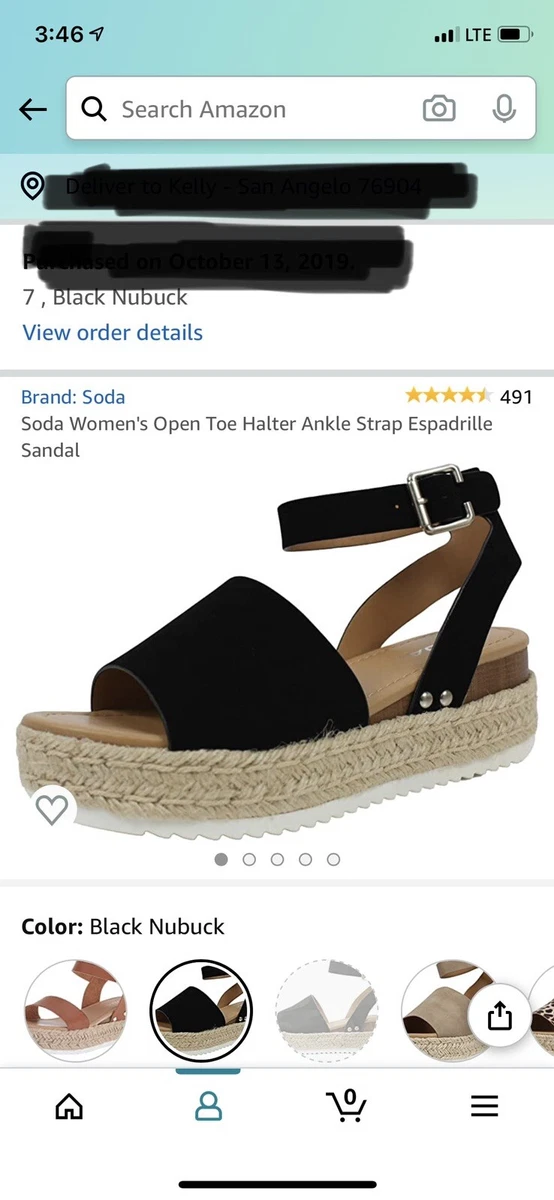Tap the delivery location pin icon
Viewport: 554px width, 1200px height.
tap(33, 186)
